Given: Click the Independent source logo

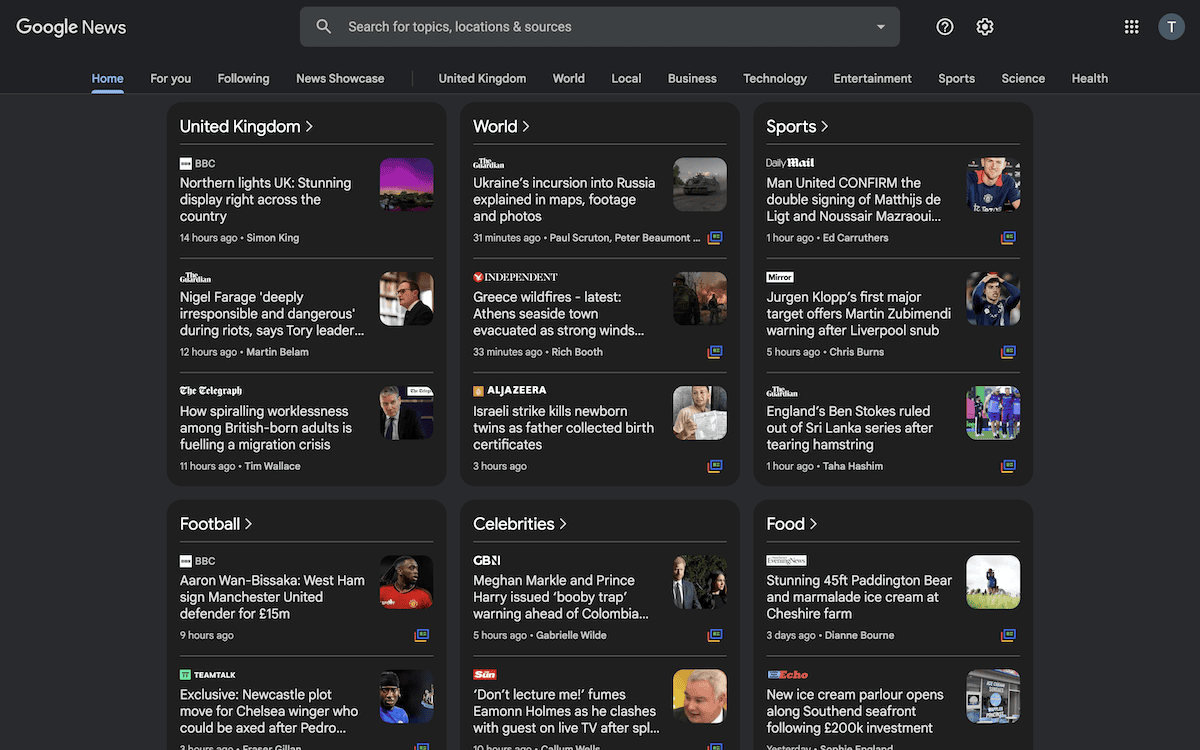Looking at the screenshot, I should pos(515,277).
